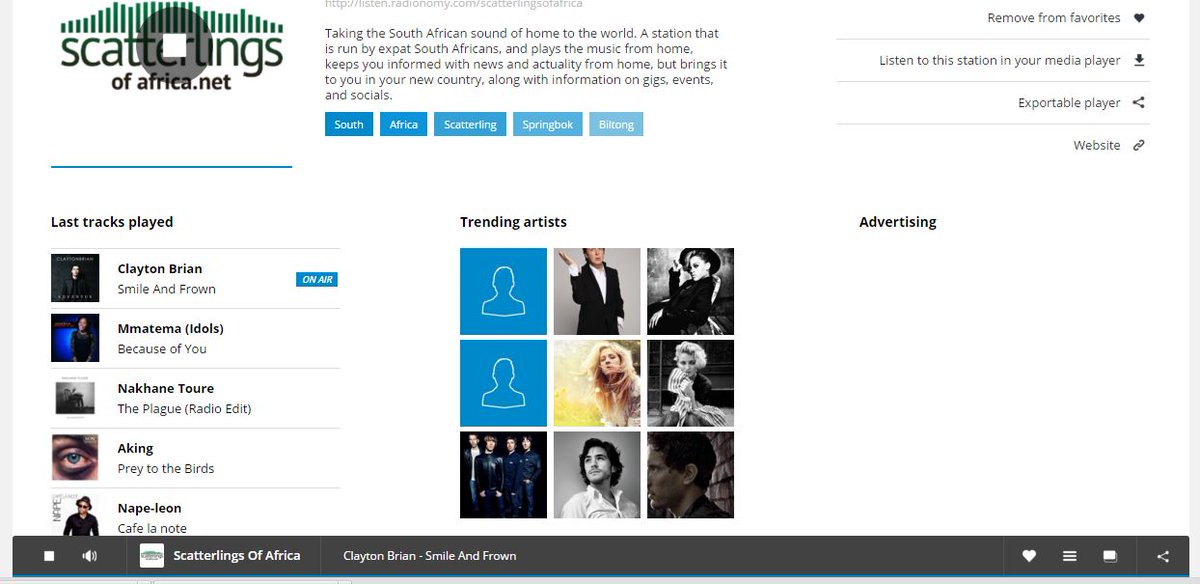This screenshot has height=584, width=1200.
Task: Select the Biltong tag
Action: click(x=616, y=124)
